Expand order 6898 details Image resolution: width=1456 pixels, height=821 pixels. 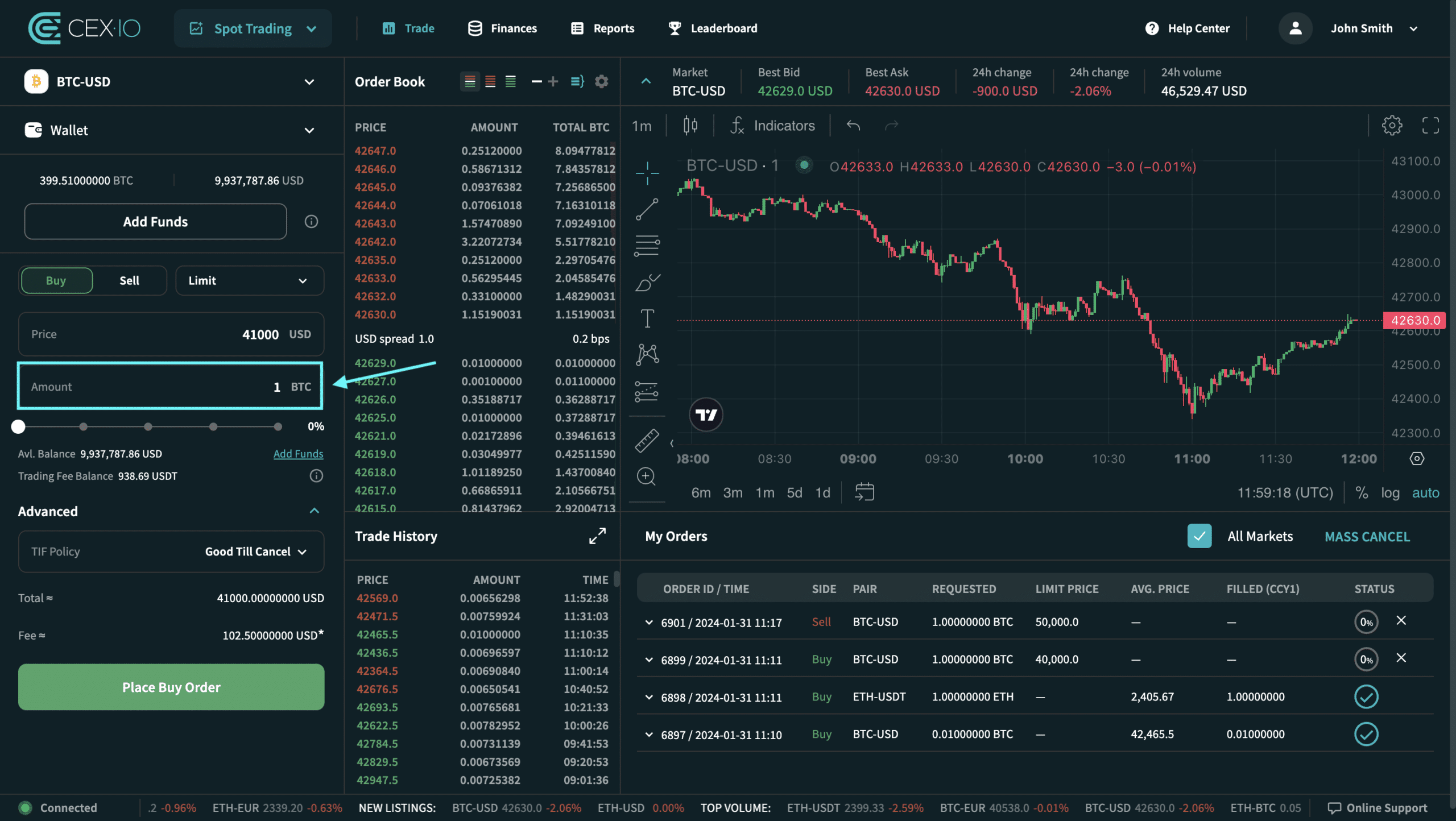[x=648, y=697]
